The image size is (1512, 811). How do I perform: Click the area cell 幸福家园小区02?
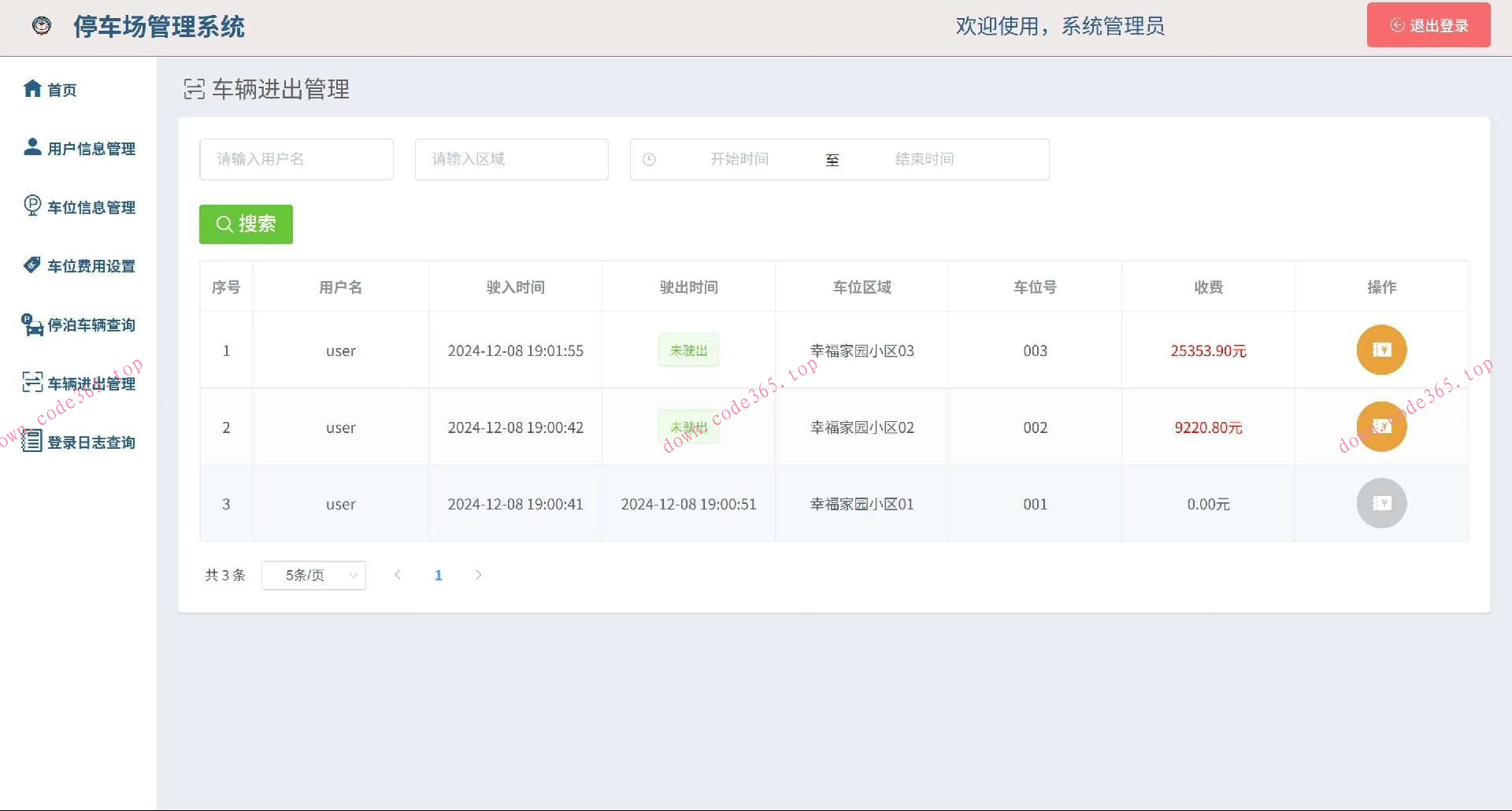tap(862, 428)
